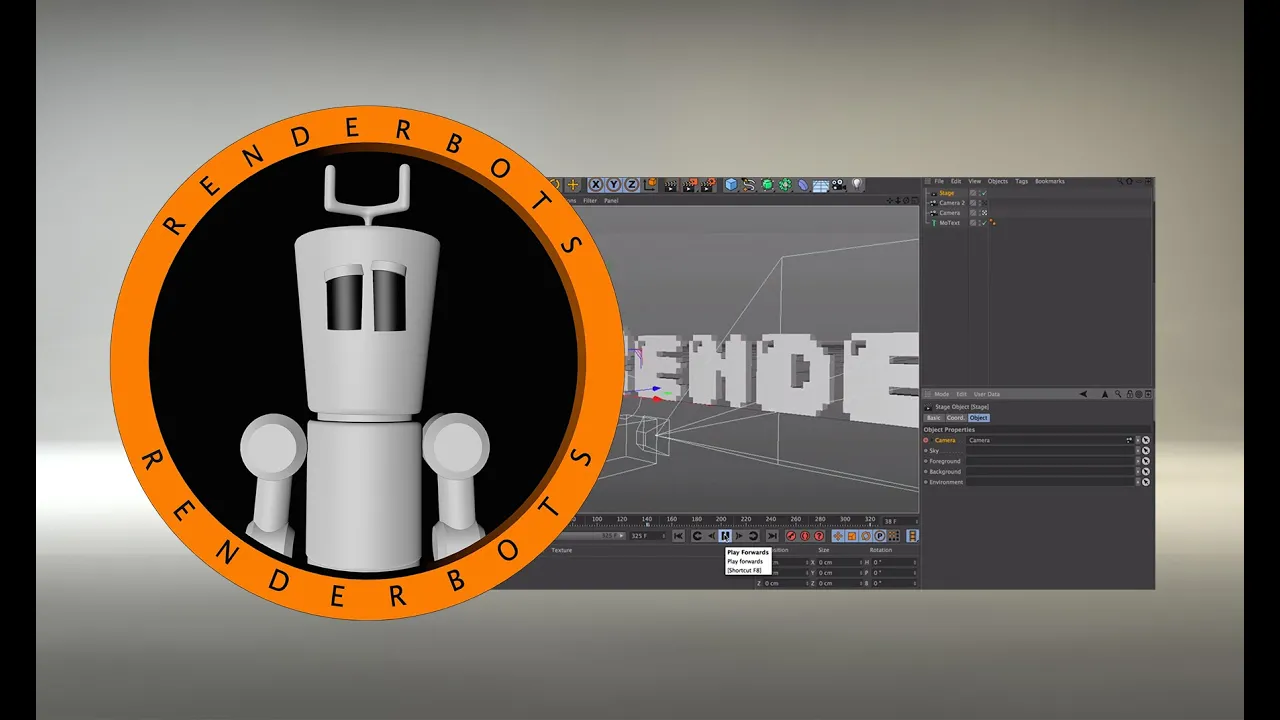Switch to the Basic tab
This screenshot has width=1280, height=720.
point(934,418)
